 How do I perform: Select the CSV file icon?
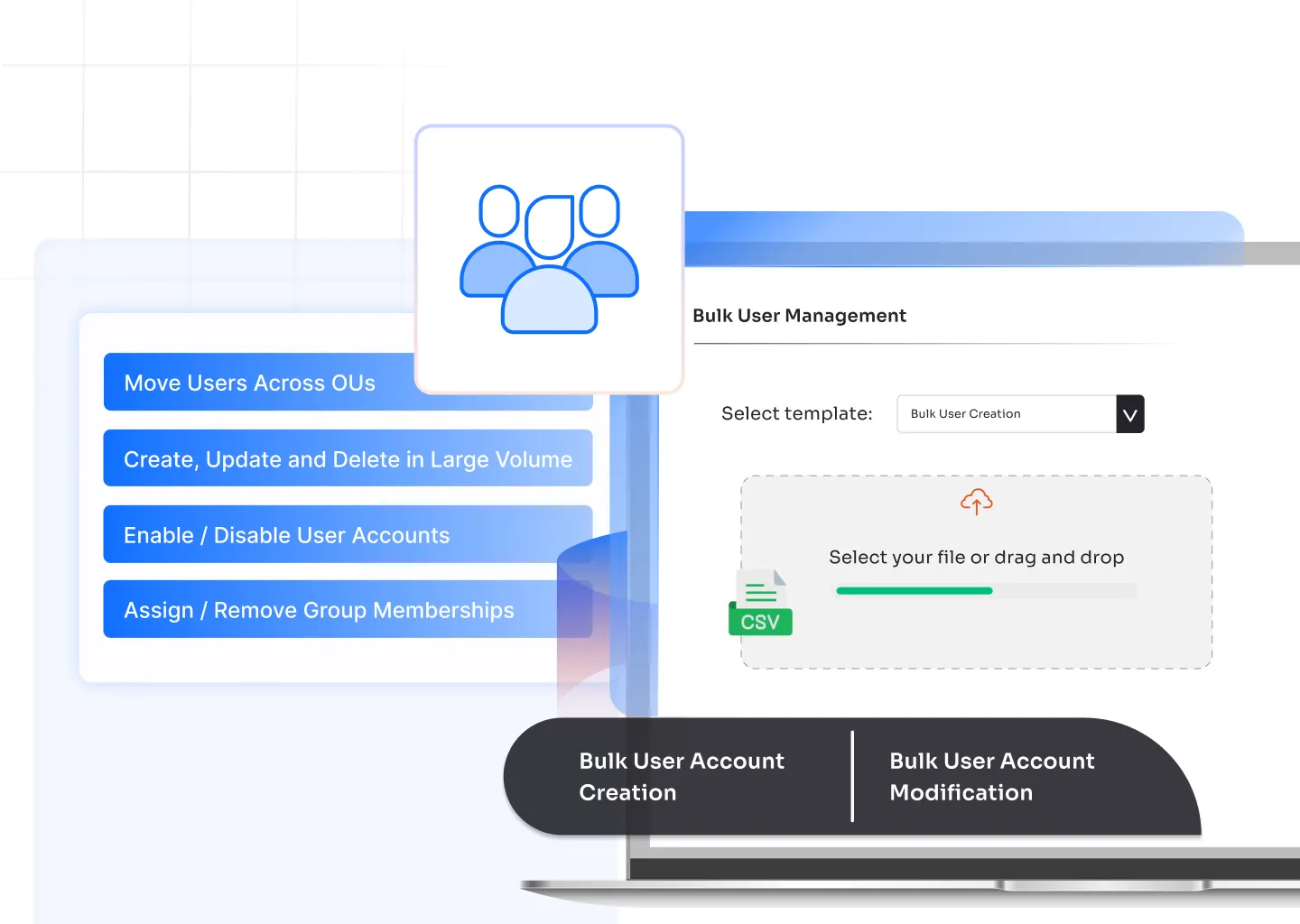[760, 600]
